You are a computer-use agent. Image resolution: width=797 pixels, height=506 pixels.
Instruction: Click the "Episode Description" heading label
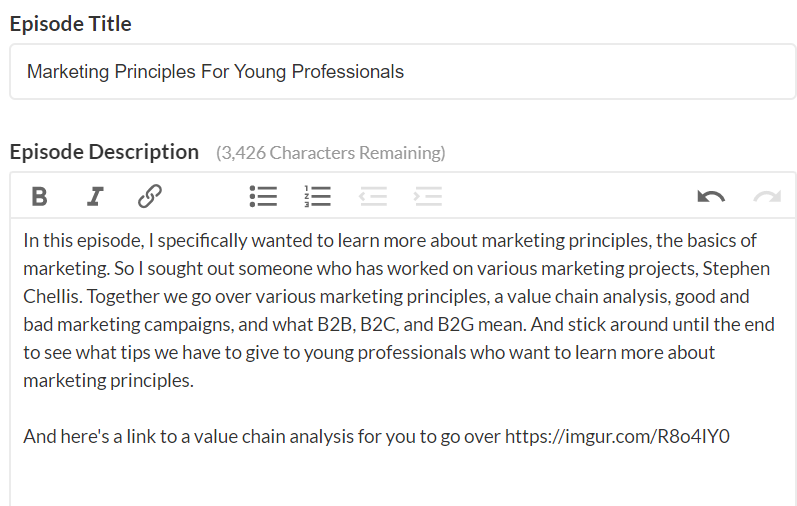click(104, 152)
